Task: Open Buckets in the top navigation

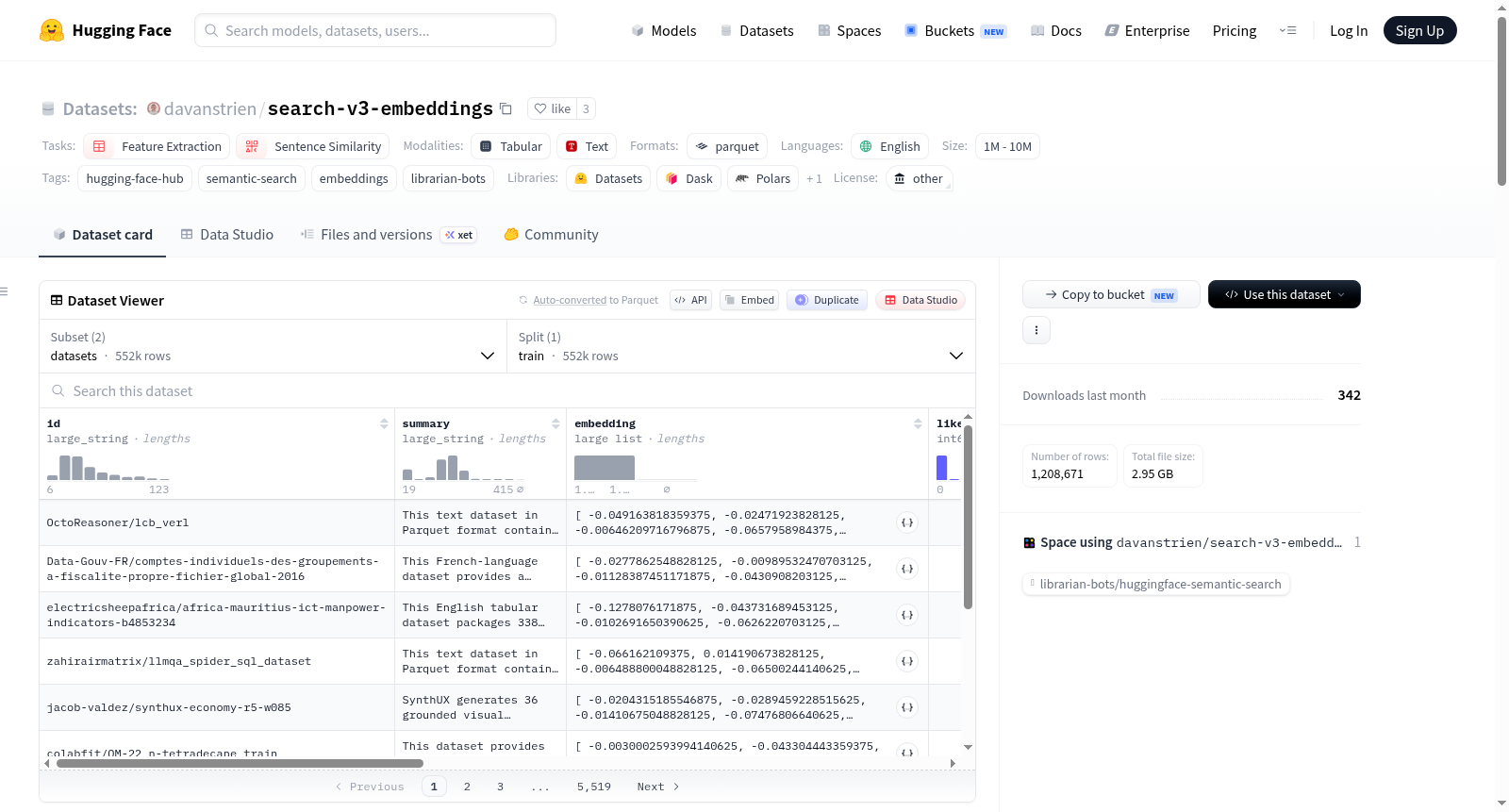Action: tap(955, 30)
